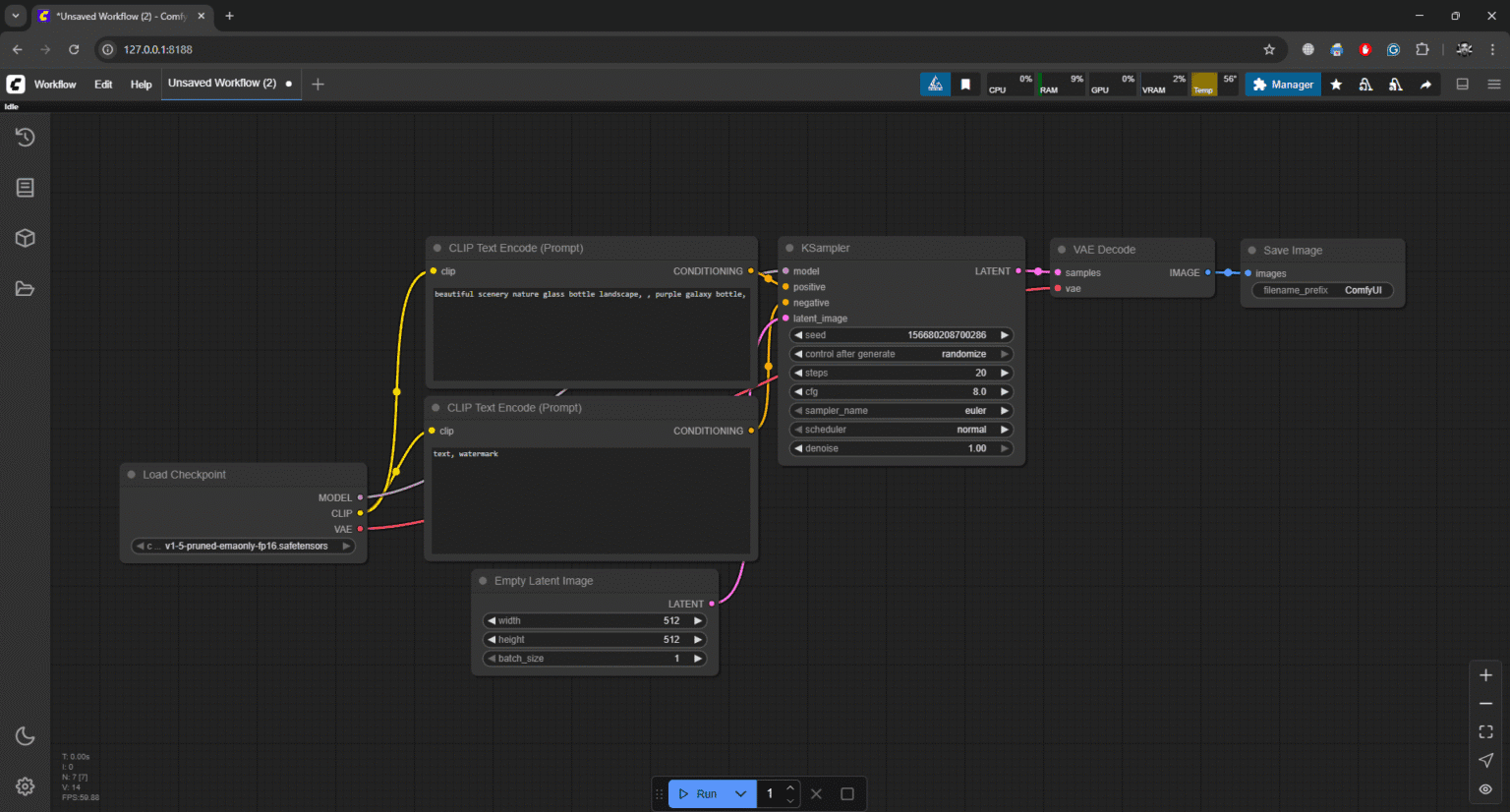
Task: Open the workflows folder in sidebar
Action: [26, 289]
